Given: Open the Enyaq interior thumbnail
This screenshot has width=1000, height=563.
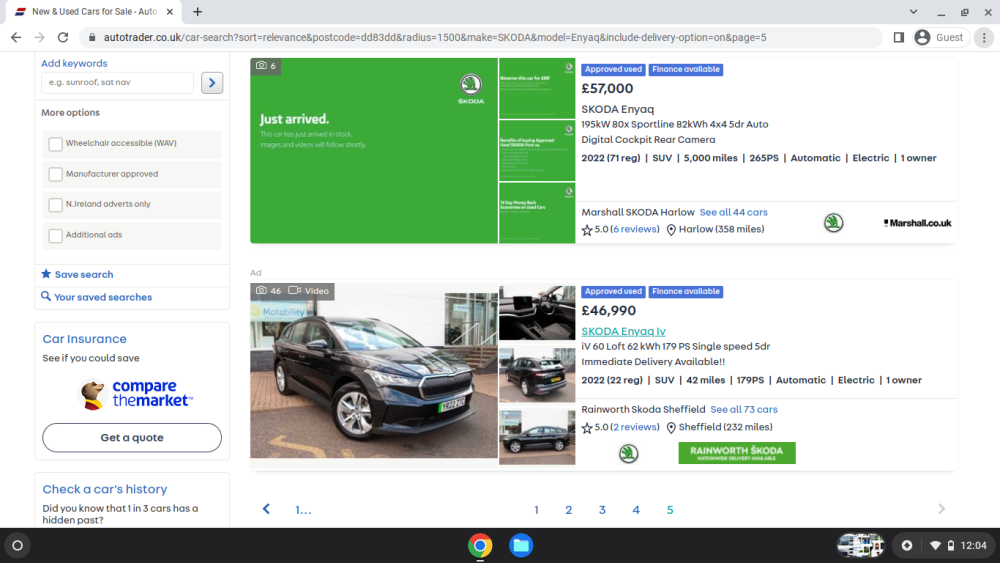Looking at the screenshot, I should point(537,312).
